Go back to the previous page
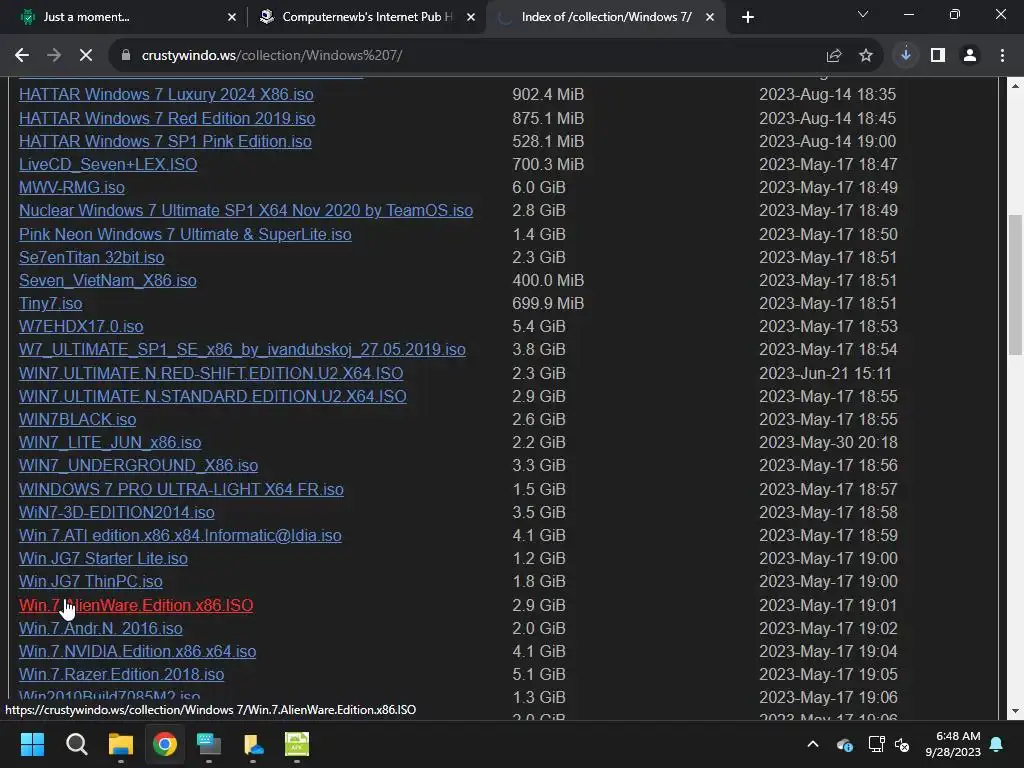 click(22, 56)
